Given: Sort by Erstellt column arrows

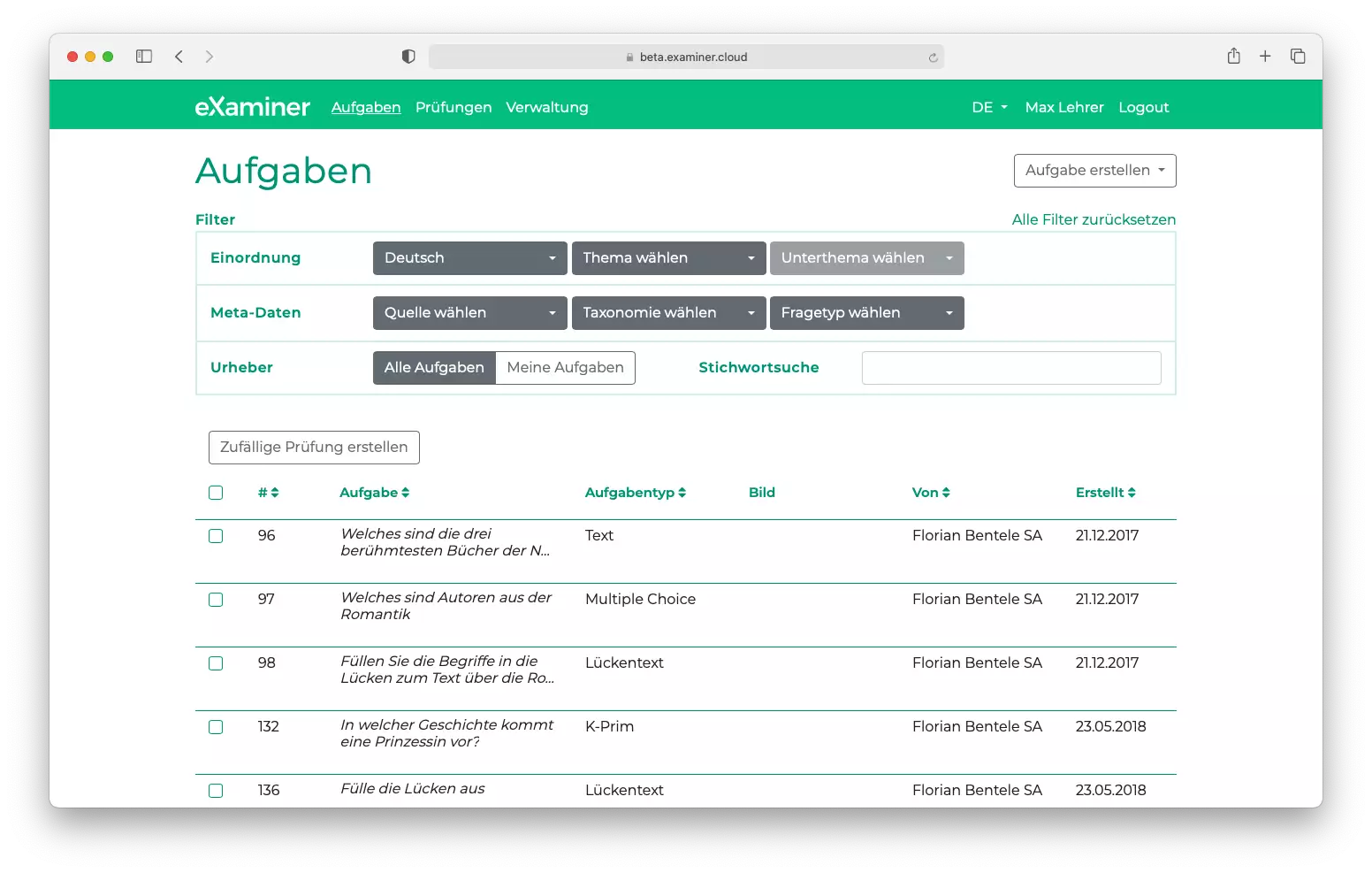Looking at the screenshot, I should 1132,493.
